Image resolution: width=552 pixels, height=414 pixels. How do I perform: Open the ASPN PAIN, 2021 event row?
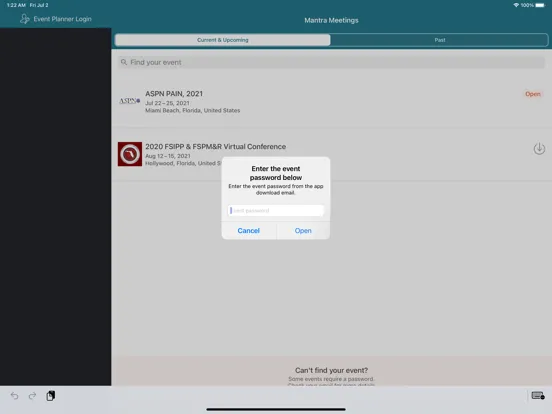[331, 102]
